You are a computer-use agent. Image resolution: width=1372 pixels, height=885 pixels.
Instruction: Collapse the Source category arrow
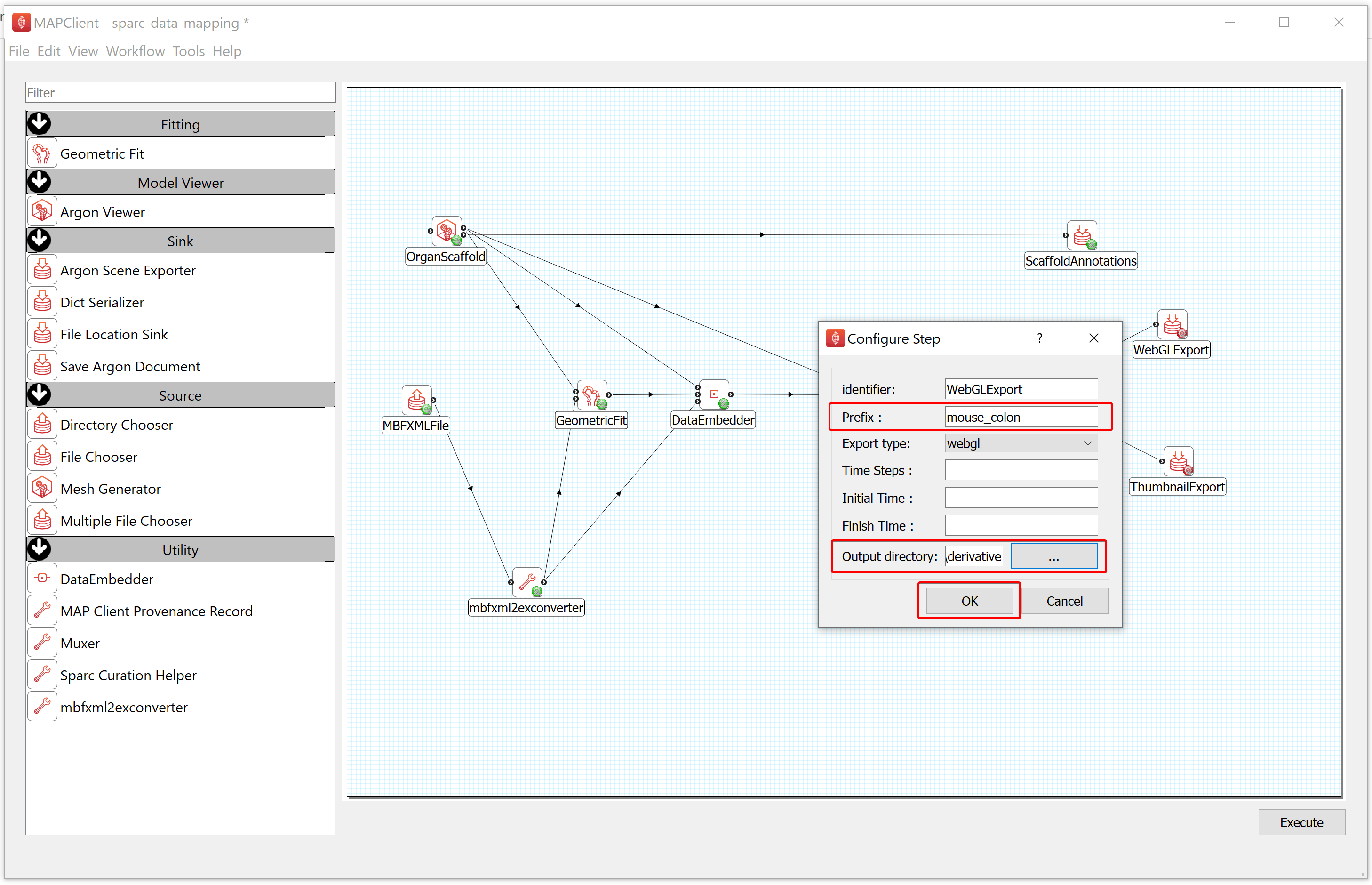40,395
